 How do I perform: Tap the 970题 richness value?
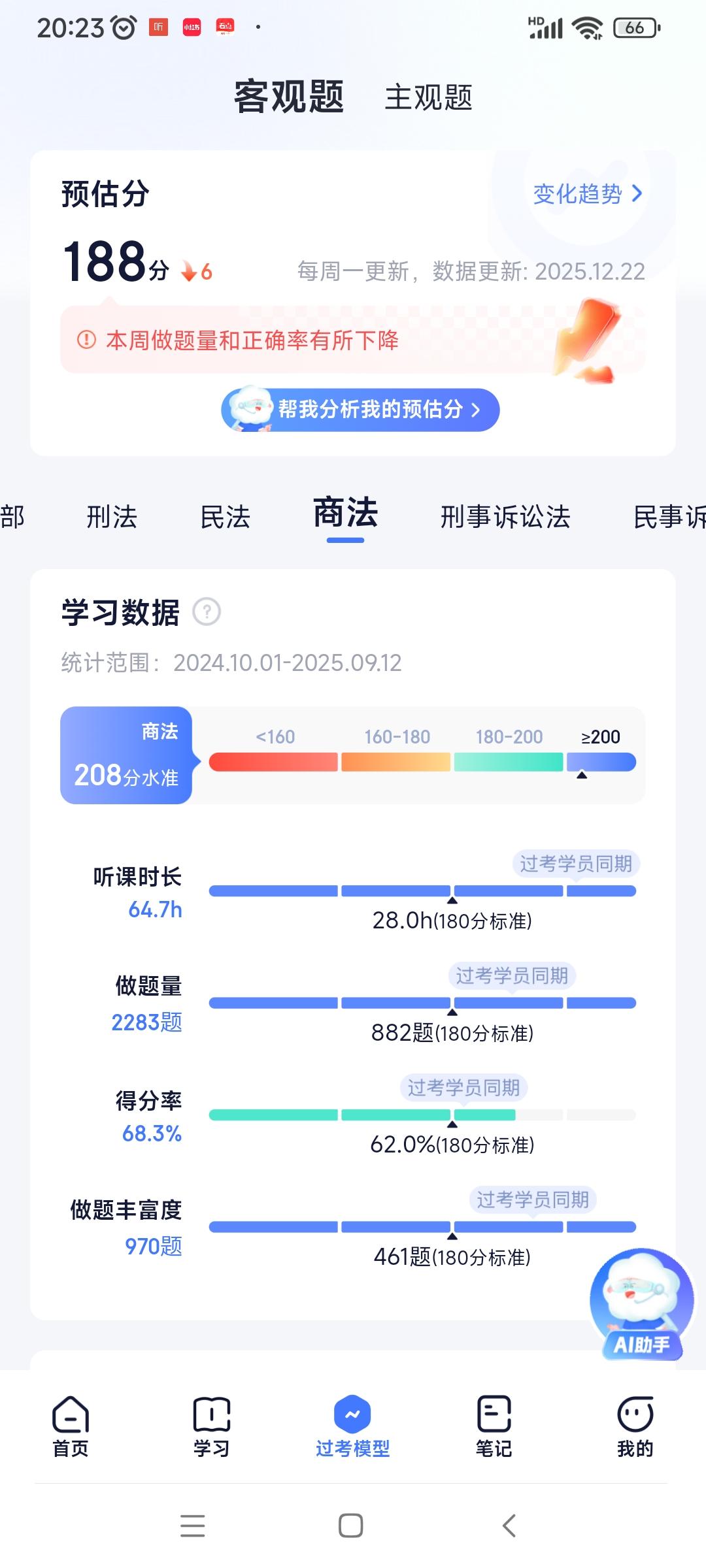point(154,1246)
